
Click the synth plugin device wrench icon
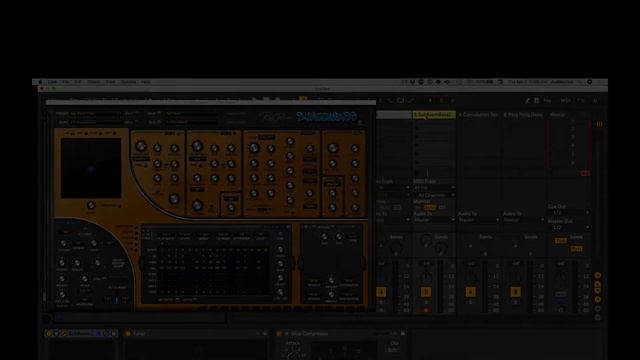click(x=63, y=333)
